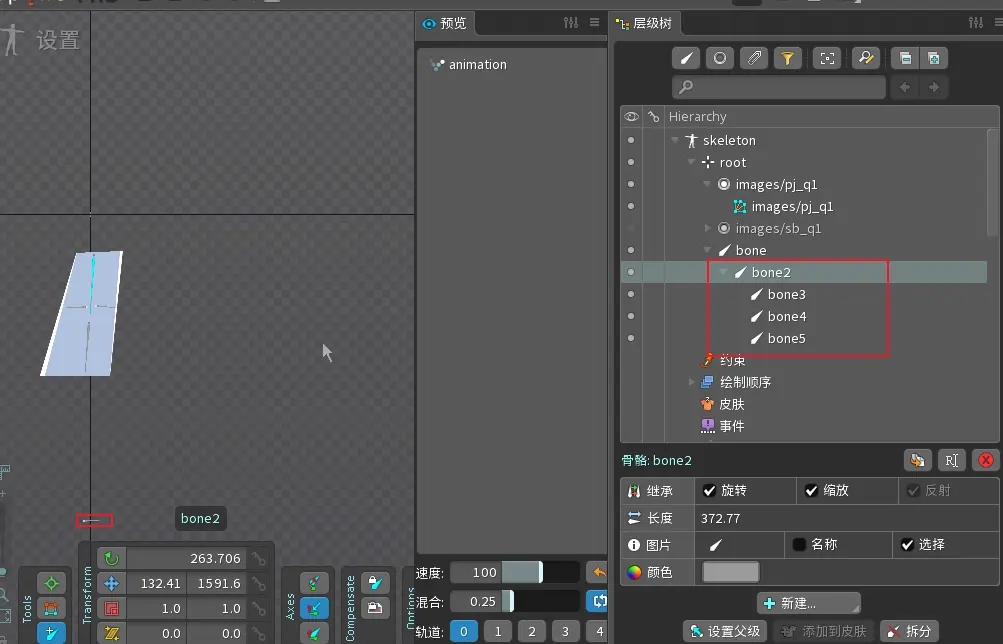Toggle the slots filter circle icon
Screen dimensions: 1003x644
tap(720, 59)
